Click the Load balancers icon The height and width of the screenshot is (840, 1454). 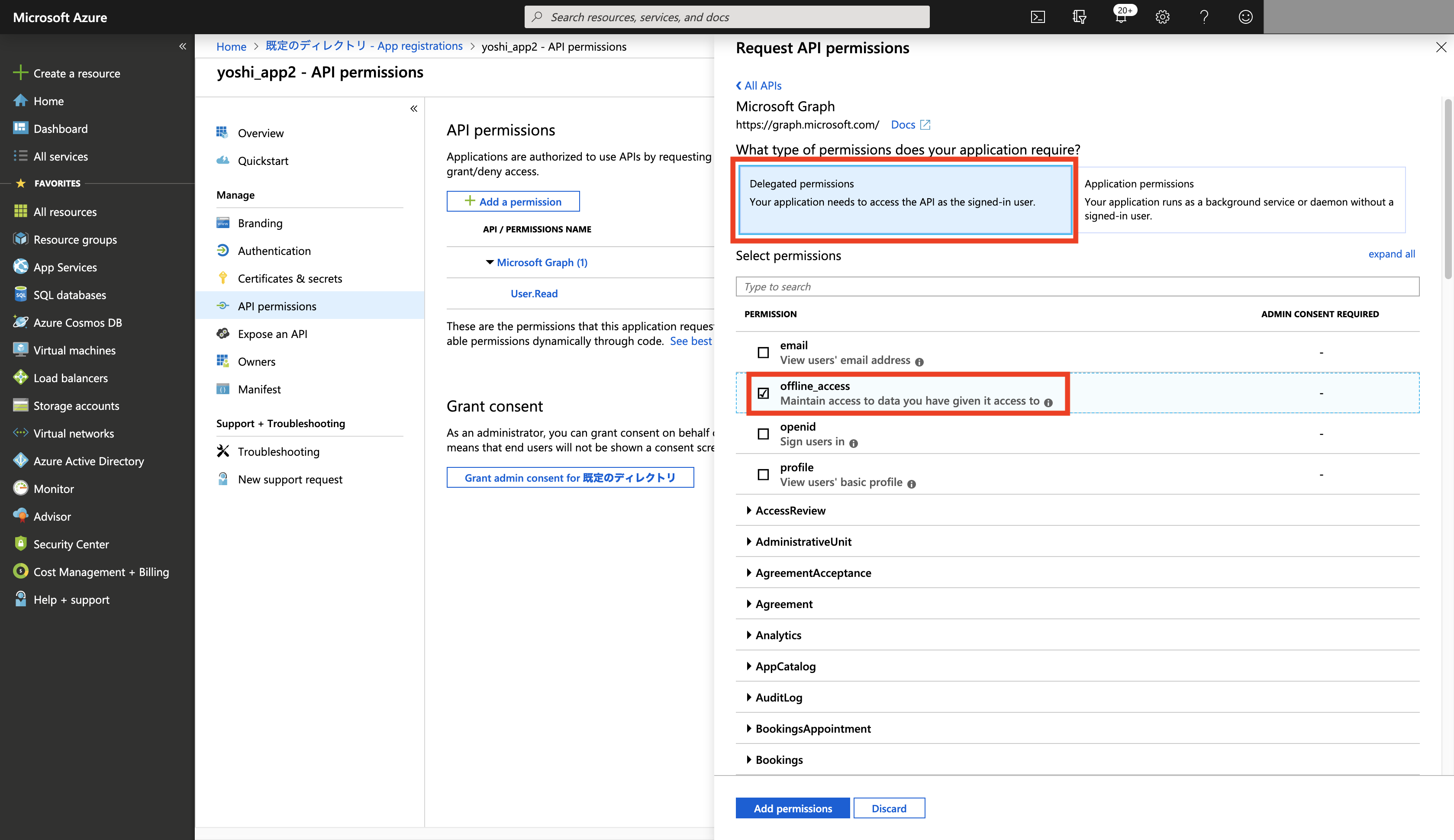pos(21,377)
